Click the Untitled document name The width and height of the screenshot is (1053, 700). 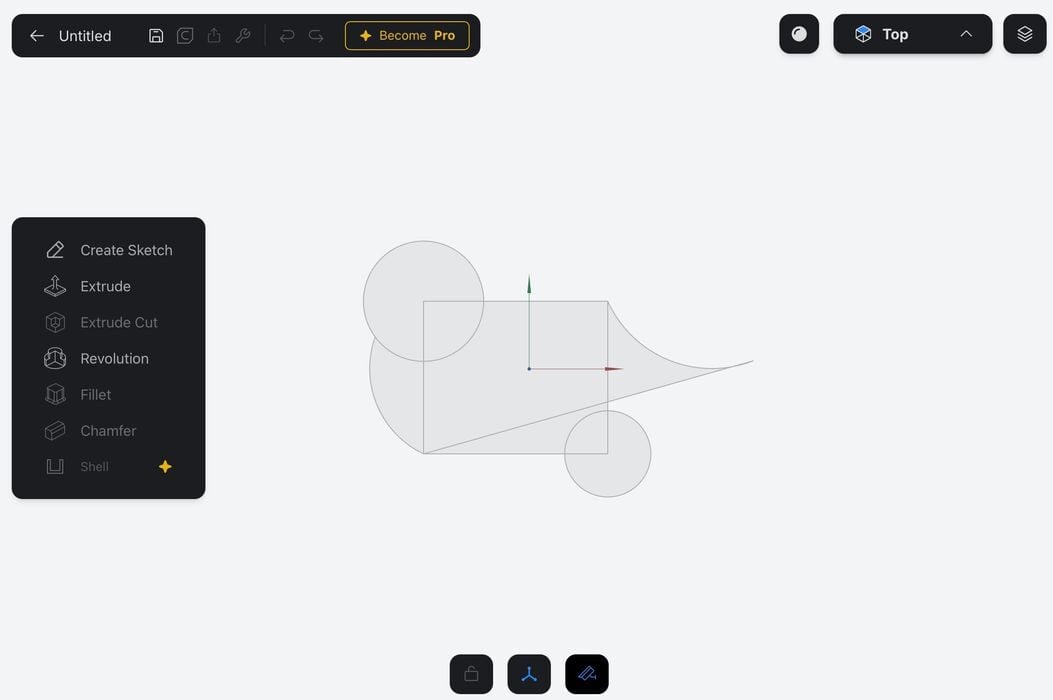pyautogui.click(x=85, y=36)
